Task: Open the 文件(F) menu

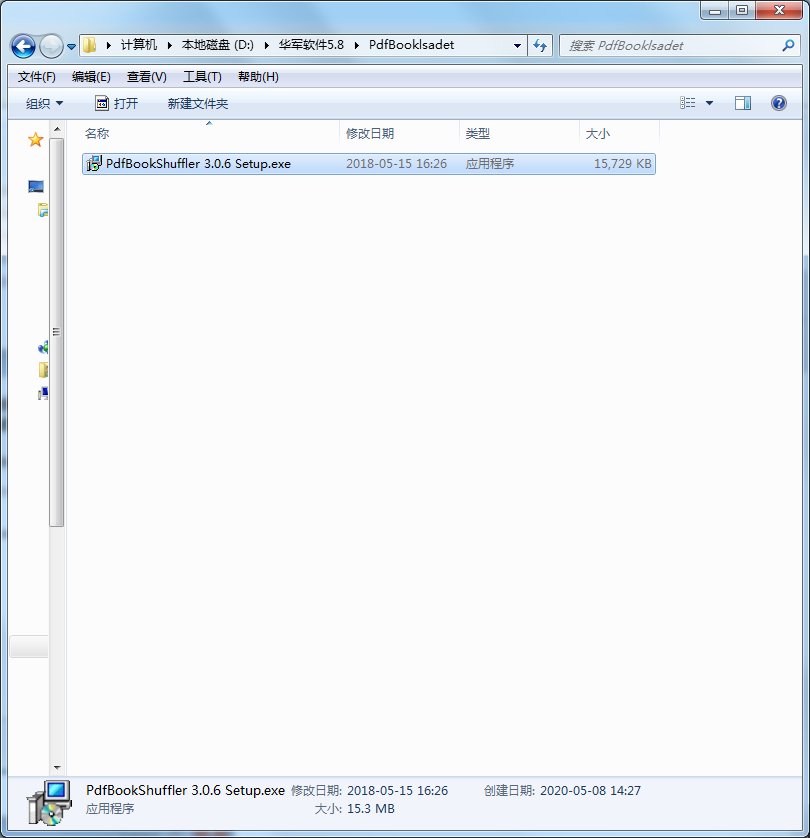Action: 37,77
